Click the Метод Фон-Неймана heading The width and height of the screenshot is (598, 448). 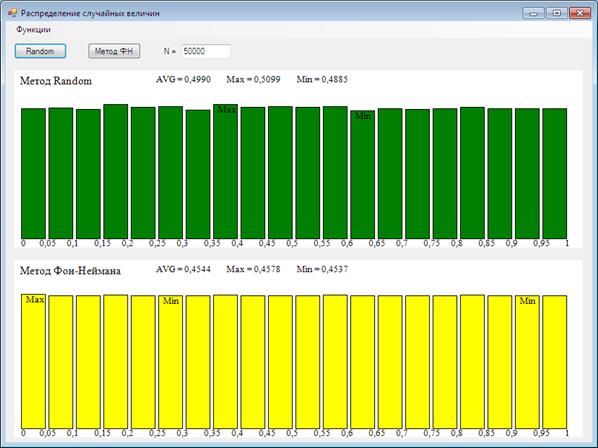[x=70, y=271]
